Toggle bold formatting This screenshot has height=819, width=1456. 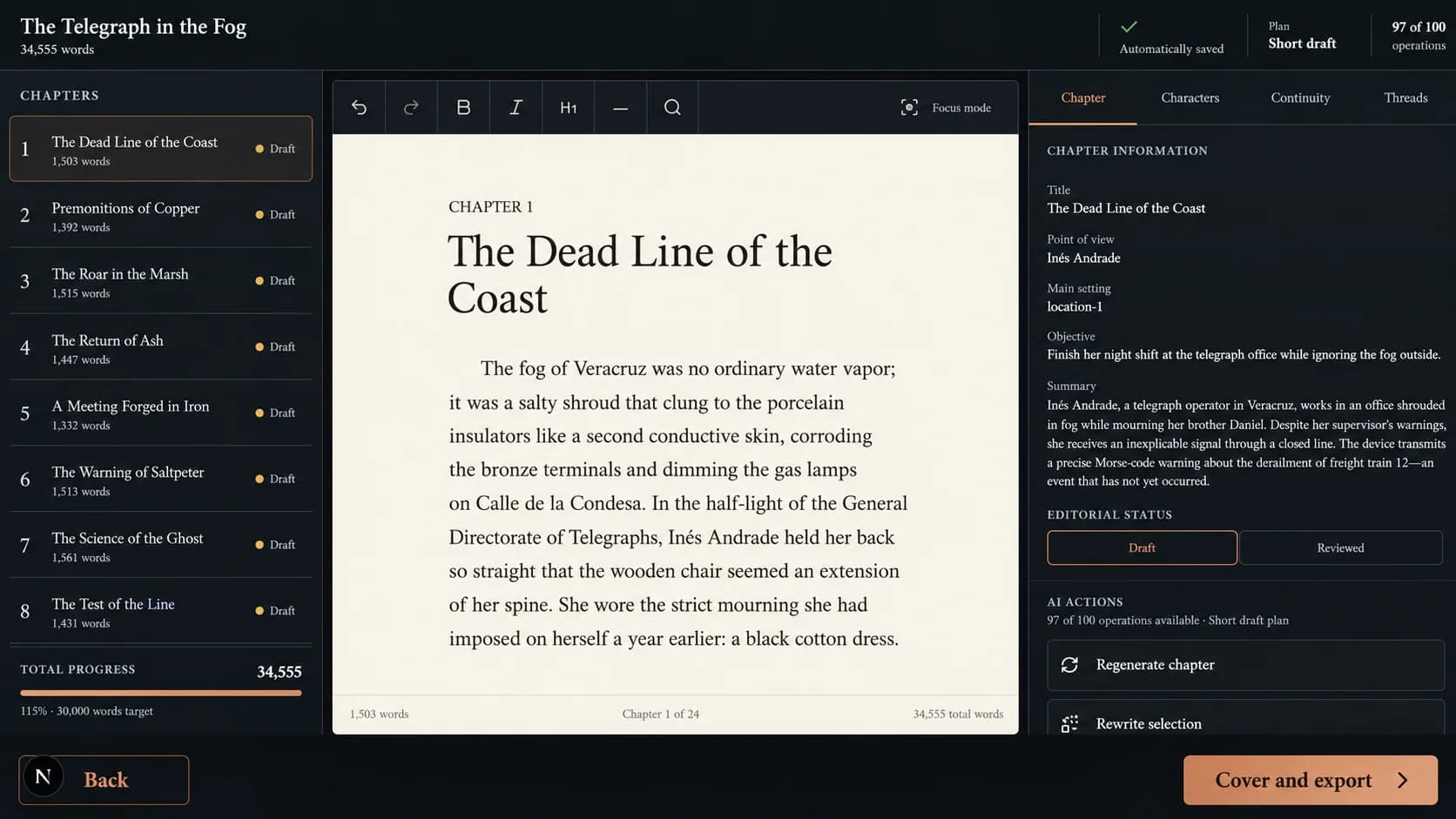463,107
